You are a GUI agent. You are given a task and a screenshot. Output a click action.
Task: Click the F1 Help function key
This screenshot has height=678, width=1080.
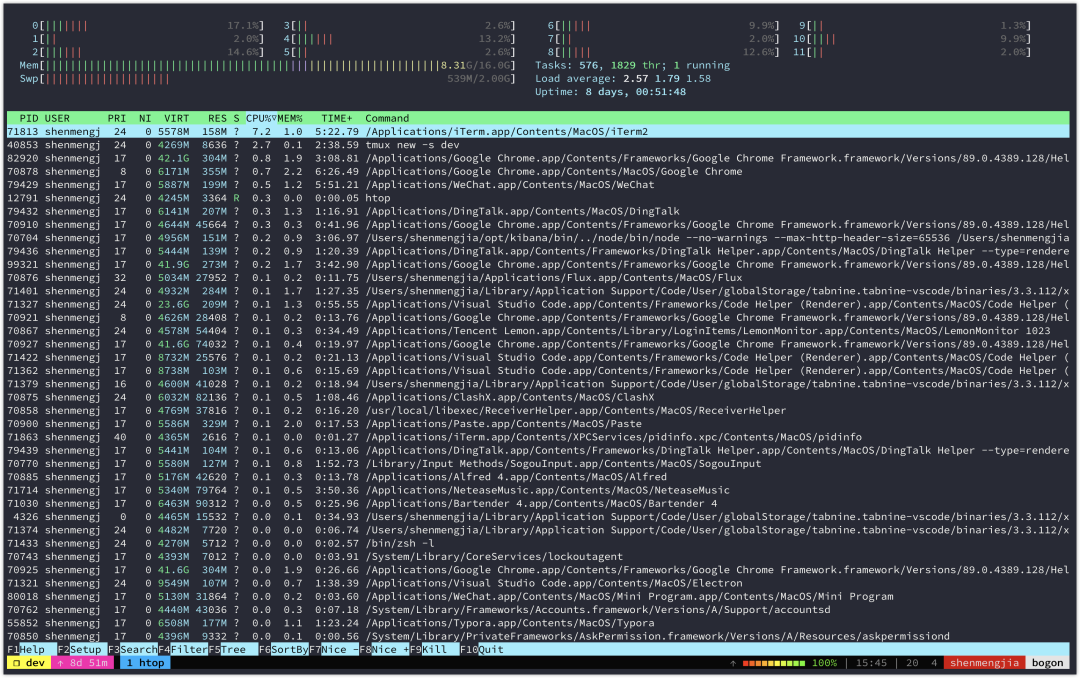click(26, 650)
